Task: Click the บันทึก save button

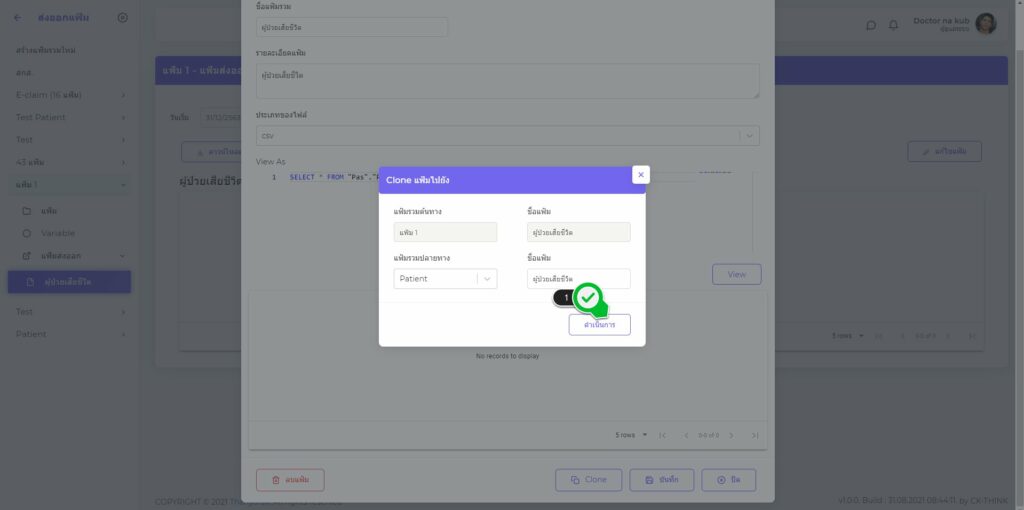Action: point(662,480)
